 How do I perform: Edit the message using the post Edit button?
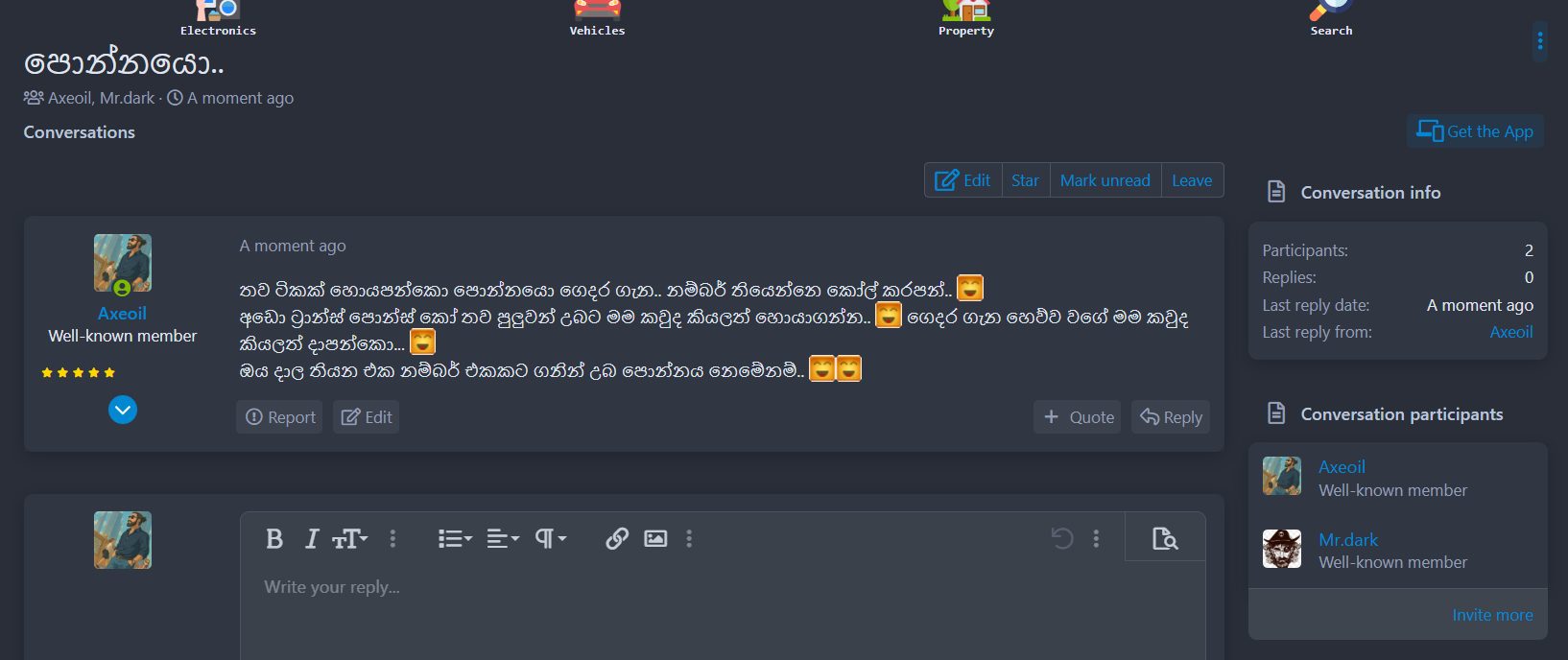[366, 417]
